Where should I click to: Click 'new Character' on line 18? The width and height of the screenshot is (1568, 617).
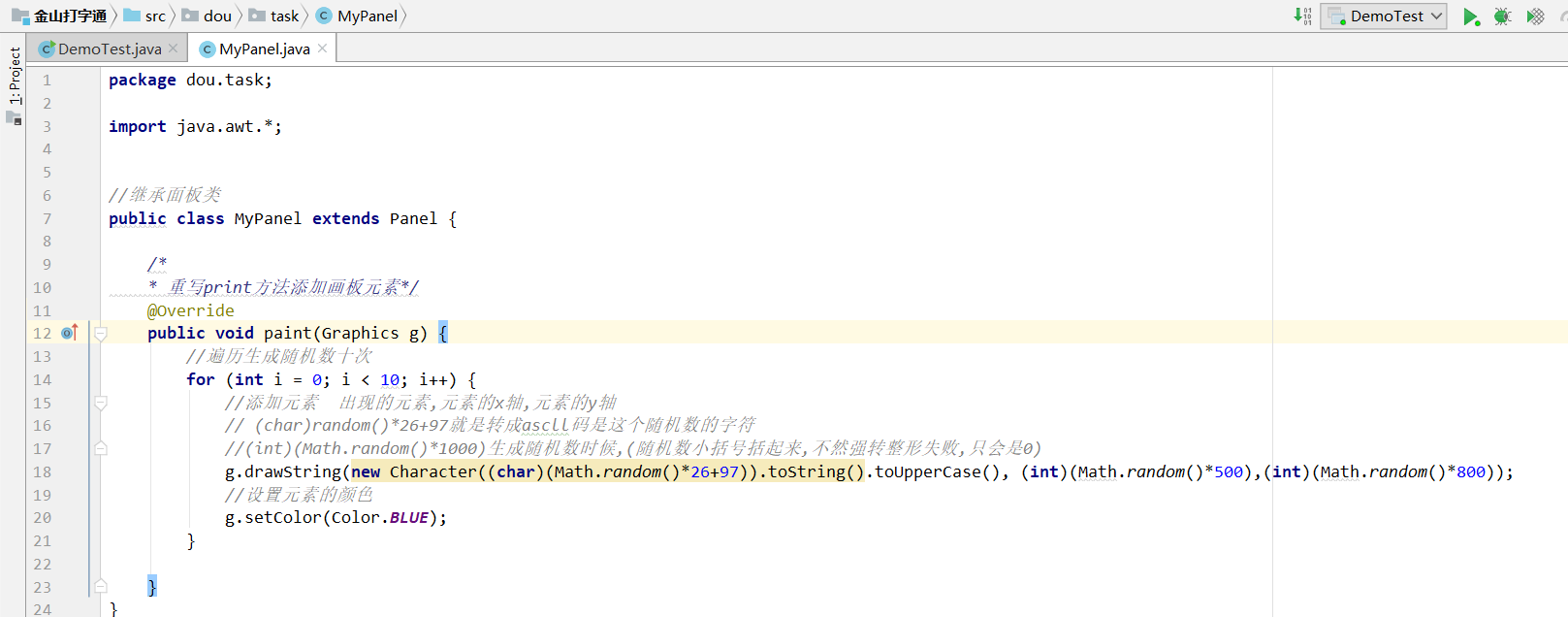414,472
